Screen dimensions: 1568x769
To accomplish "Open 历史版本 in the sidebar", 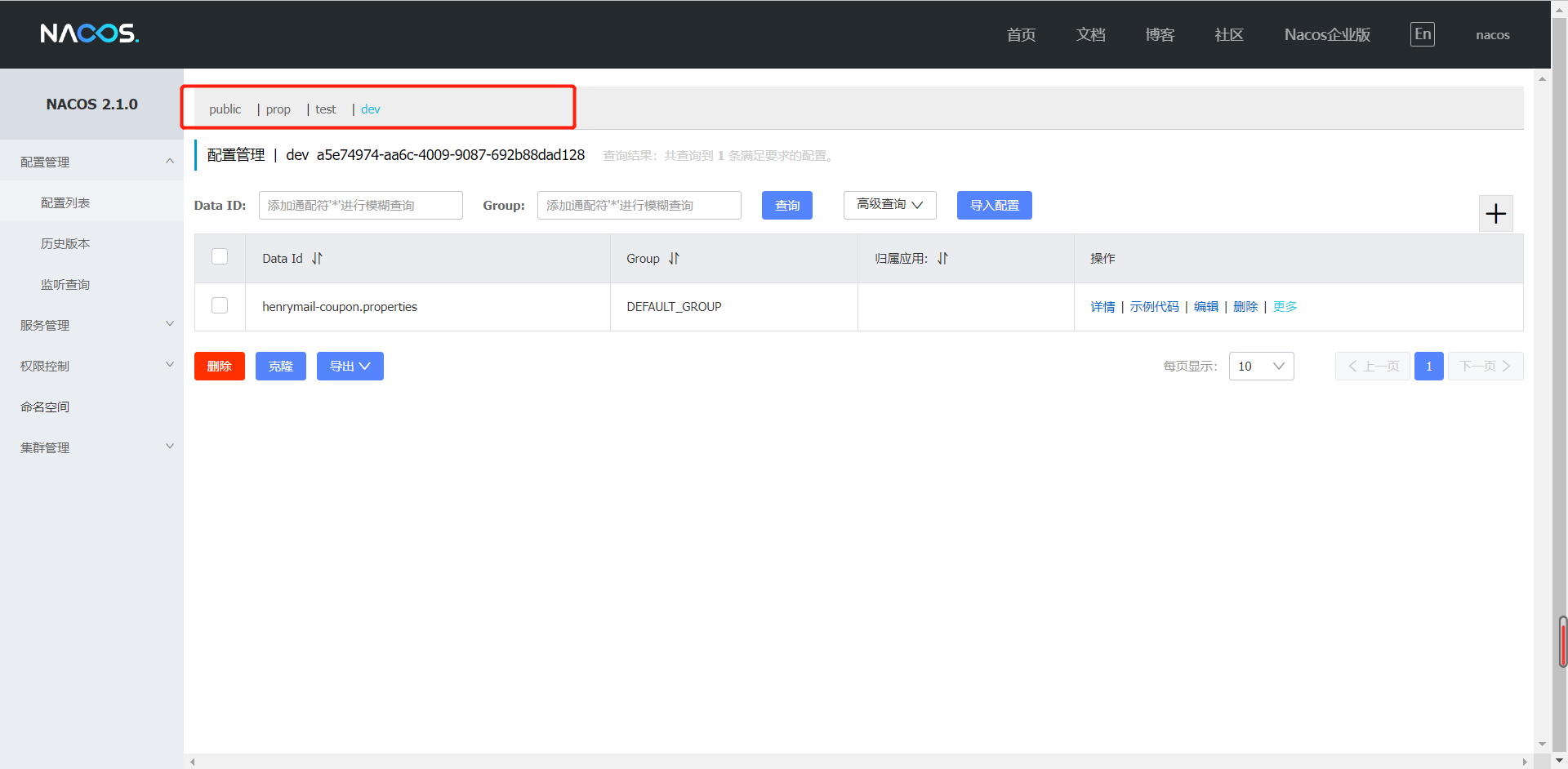I will coord(65,243).
